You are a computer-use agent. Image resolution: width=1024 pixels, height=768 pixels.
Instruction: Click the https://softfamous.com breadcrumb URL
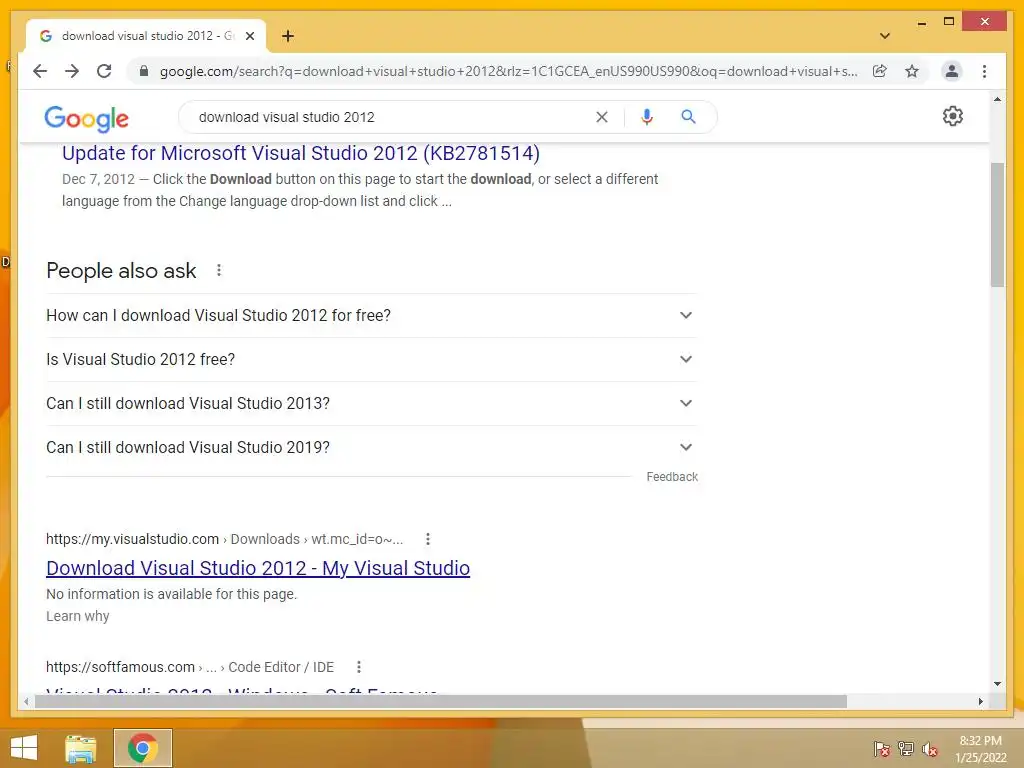point(120,667)
